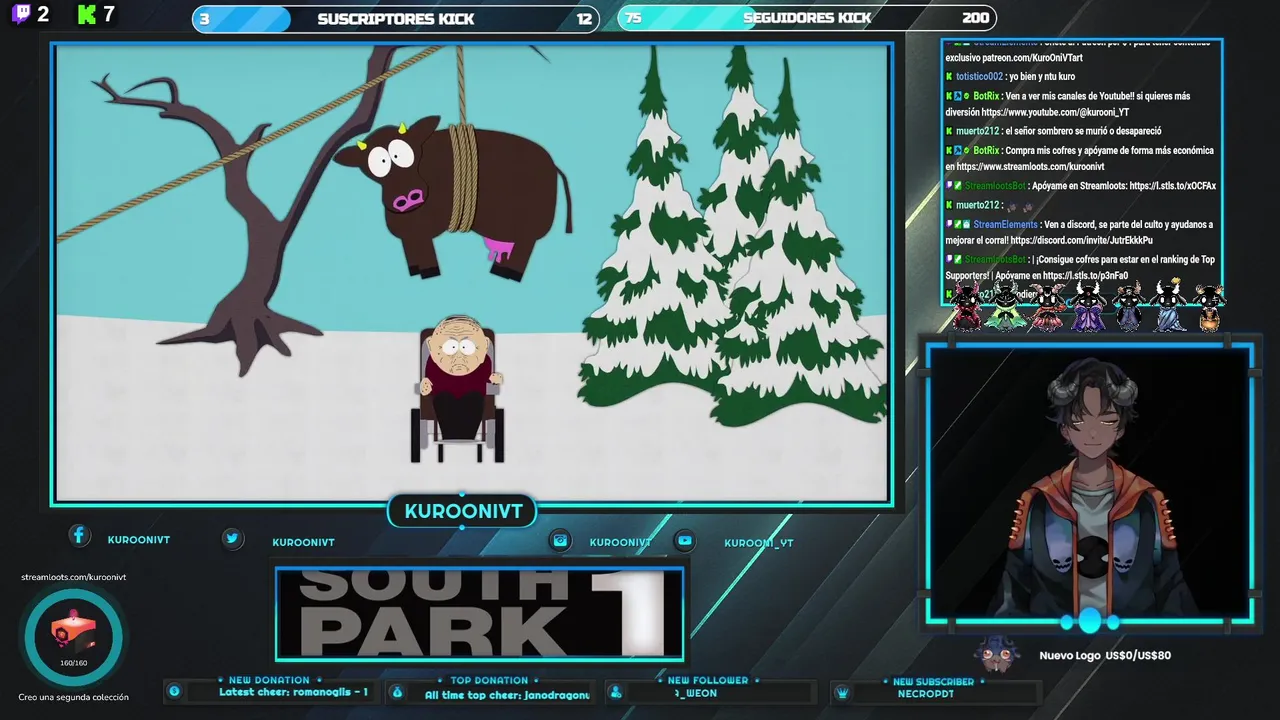Image resolution: width=1280 pixels, height=720 pixels.
Task: Click the New Subscriber crown icon
Action: 842,692
